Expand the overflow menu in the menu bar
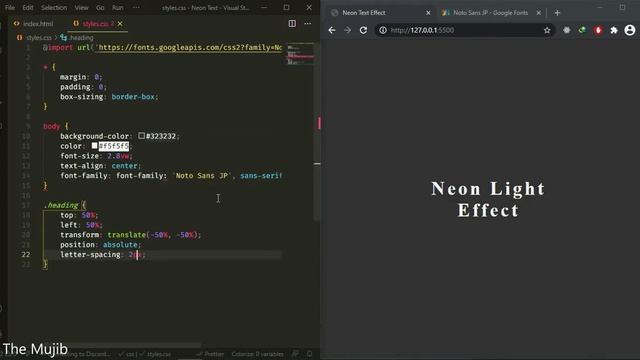The image size is (640, 360). click(x=136, y=7)
